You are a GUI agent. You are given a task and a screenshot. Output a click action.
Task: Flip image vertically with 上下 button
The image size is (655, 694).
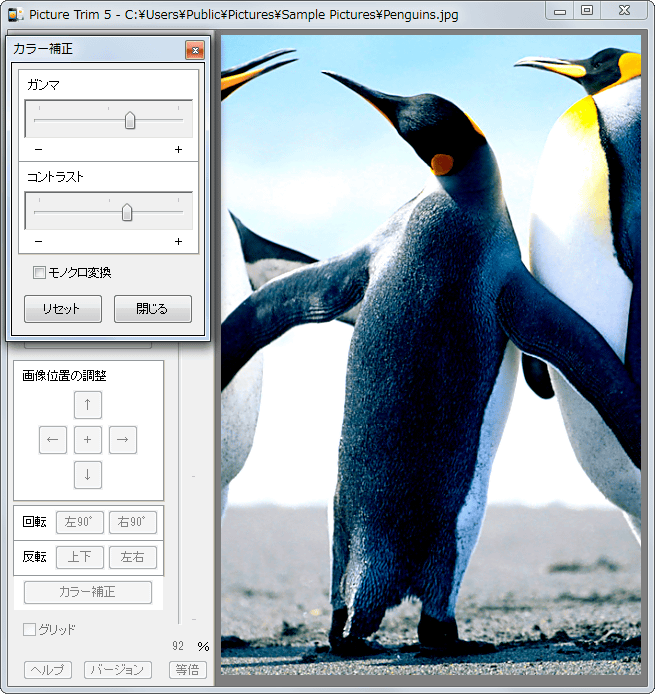point(79,557)
